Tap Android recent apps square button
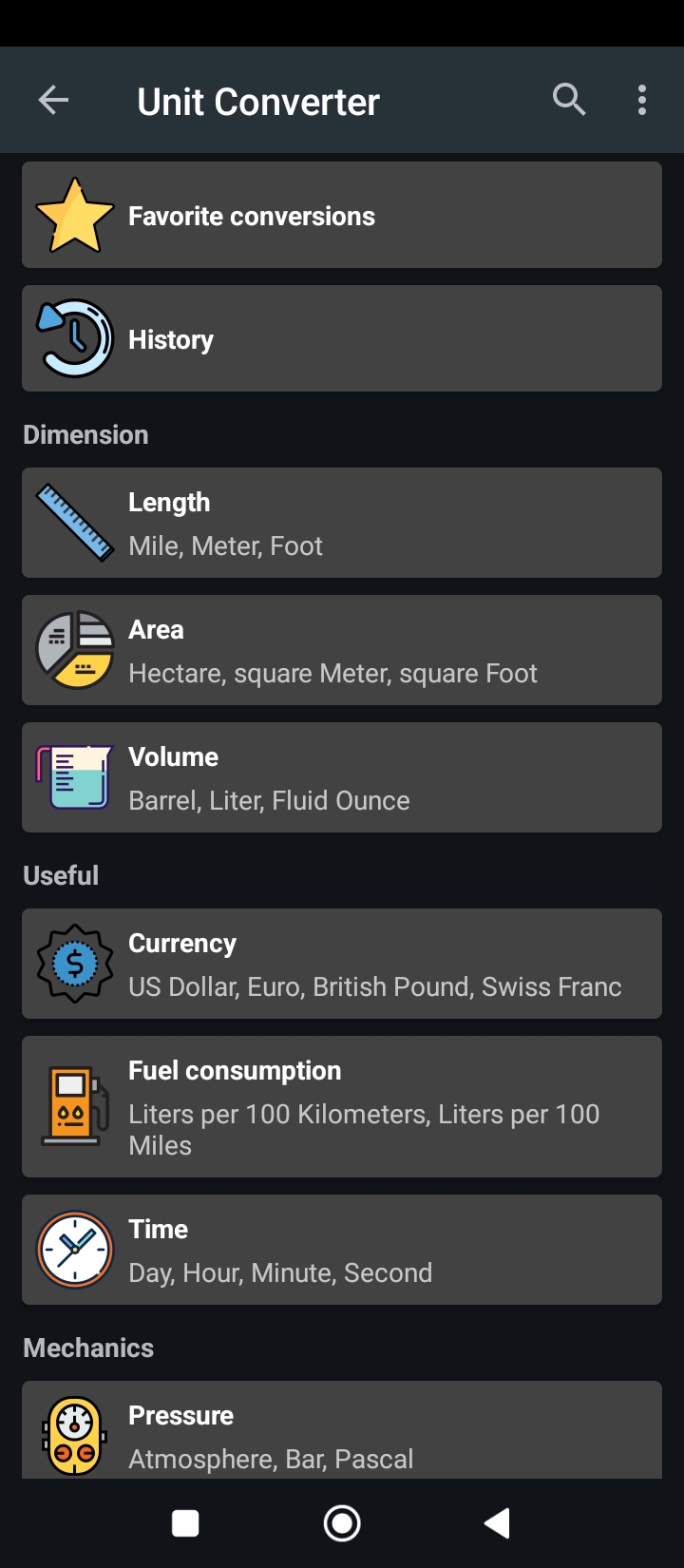Viewport: 684px width, 1568px height. [185, 1523]
